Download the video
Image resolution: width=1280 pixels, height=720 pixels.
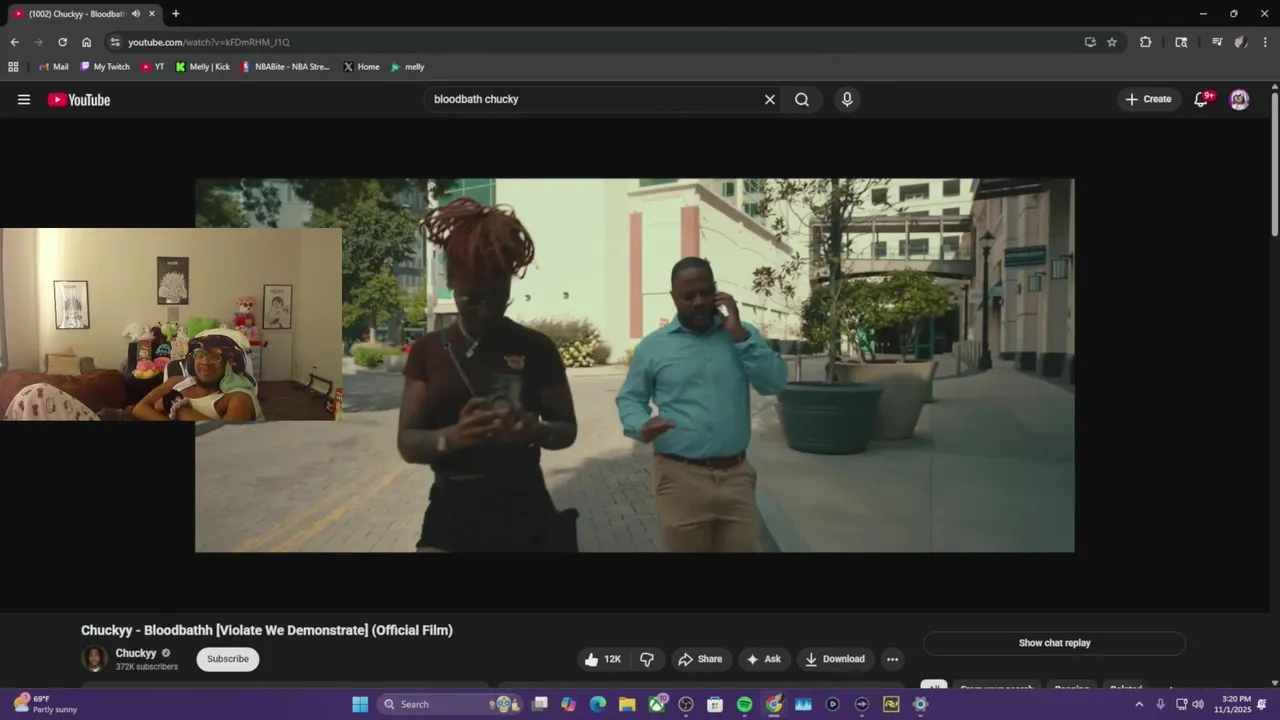click(x=836, y=659)
